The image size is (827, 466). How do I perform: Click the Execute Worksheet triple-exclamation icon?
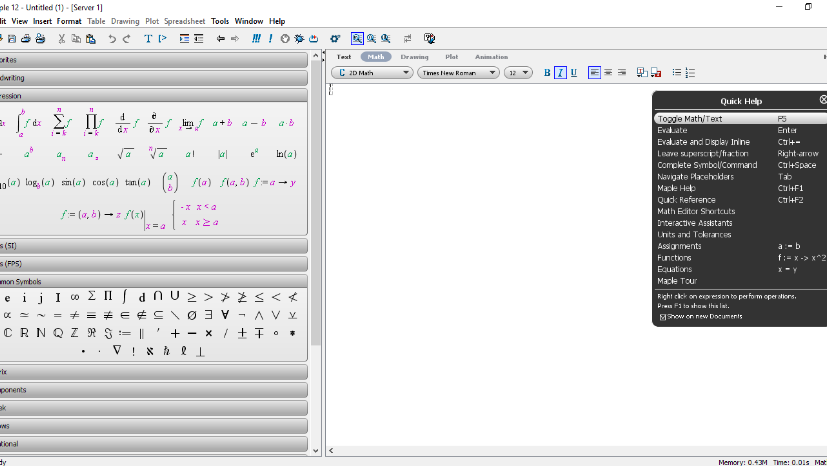257,39
